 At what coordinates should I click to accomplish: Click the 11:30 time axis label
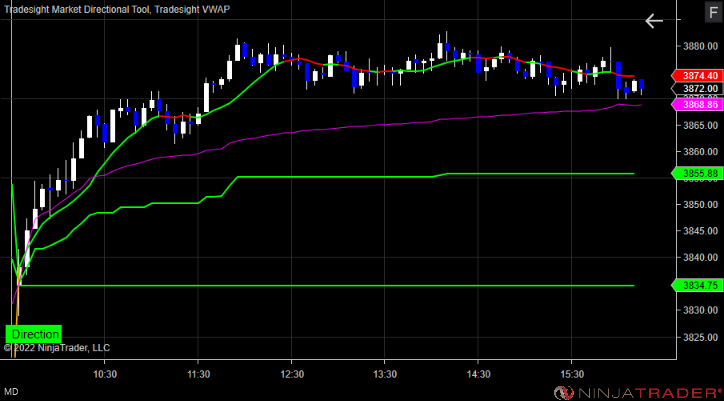[198, 373]
